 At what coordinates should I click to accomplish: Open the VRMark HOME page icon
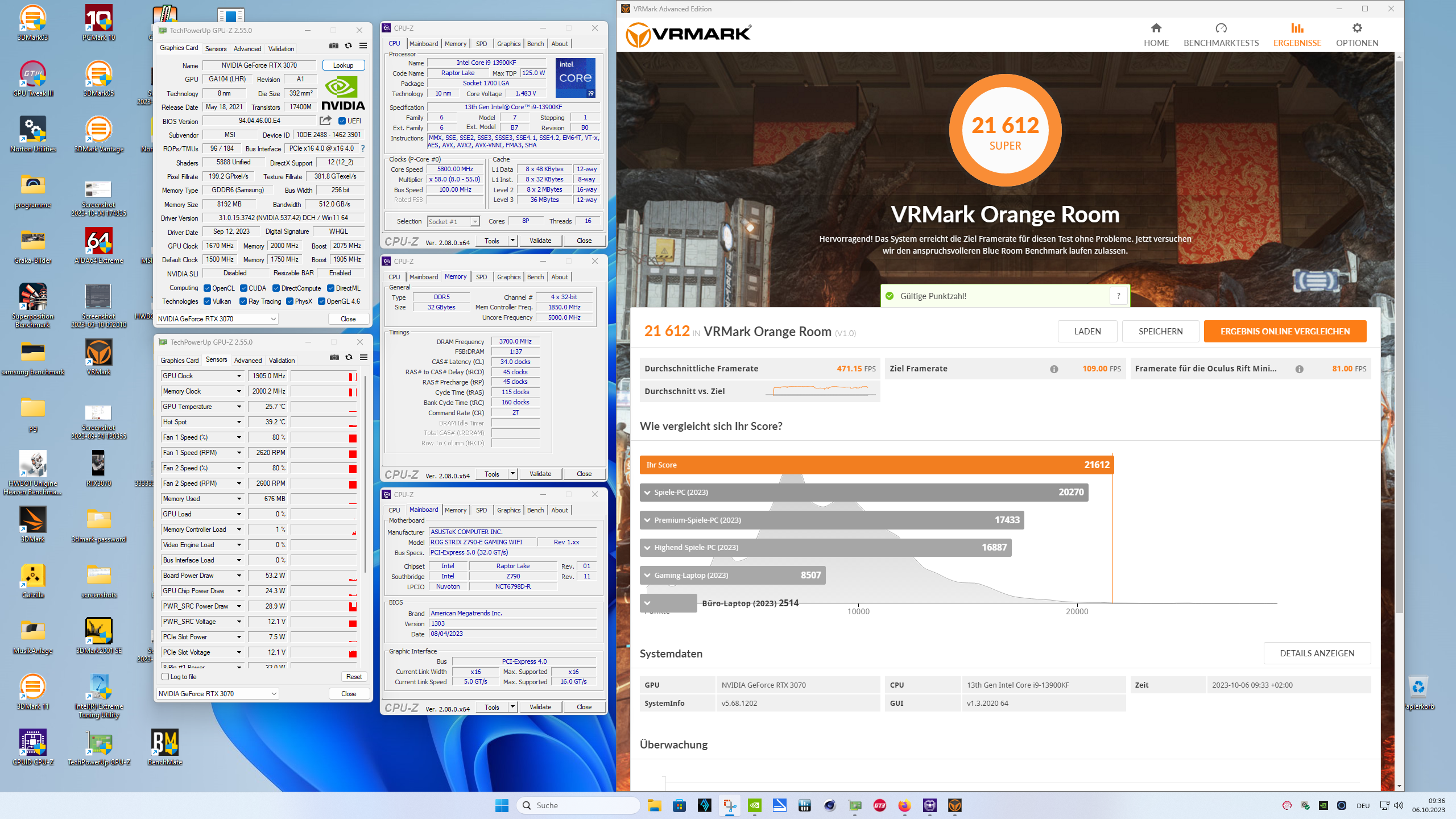tap(1156, 28)
